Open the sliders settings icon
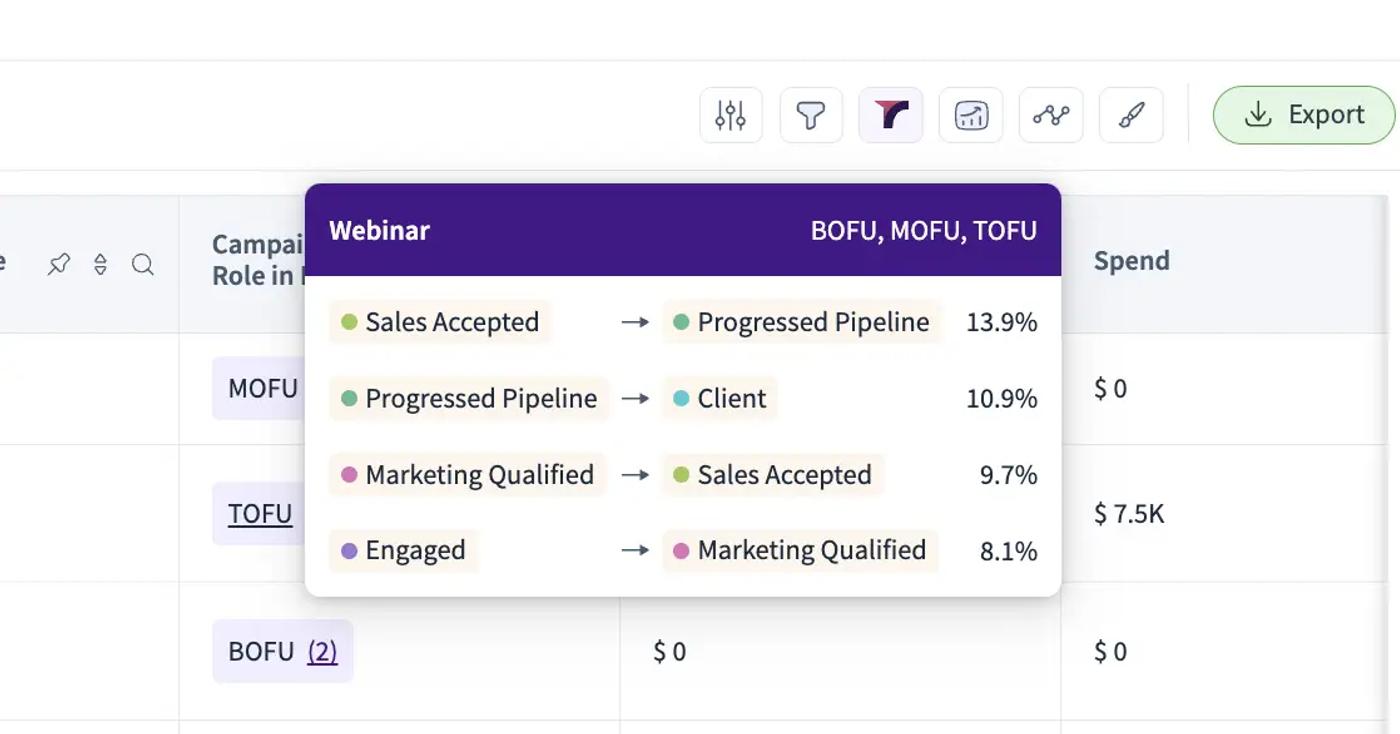Image resolution: width=1400 pixels, height=734 pixels. click(x=731, y=115)
